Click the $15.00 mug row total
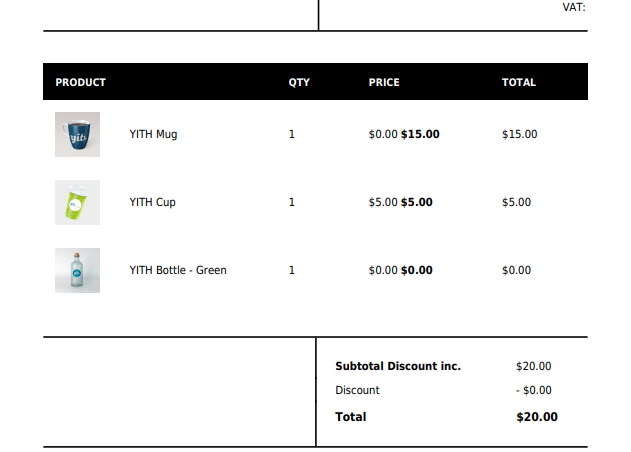 (x=520, y=134)
